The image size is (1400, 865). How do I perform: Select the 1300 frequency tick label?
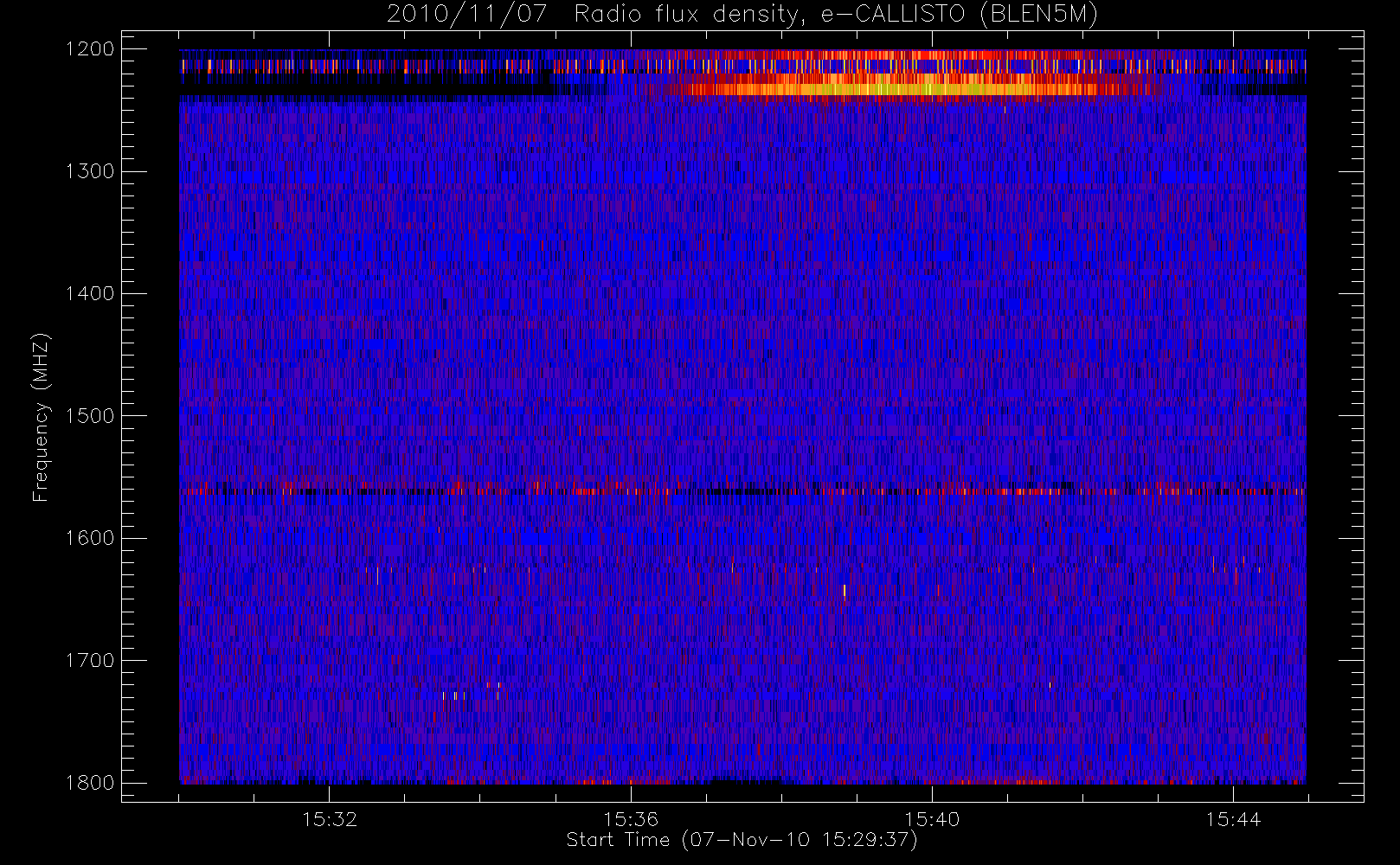(90, 171)
